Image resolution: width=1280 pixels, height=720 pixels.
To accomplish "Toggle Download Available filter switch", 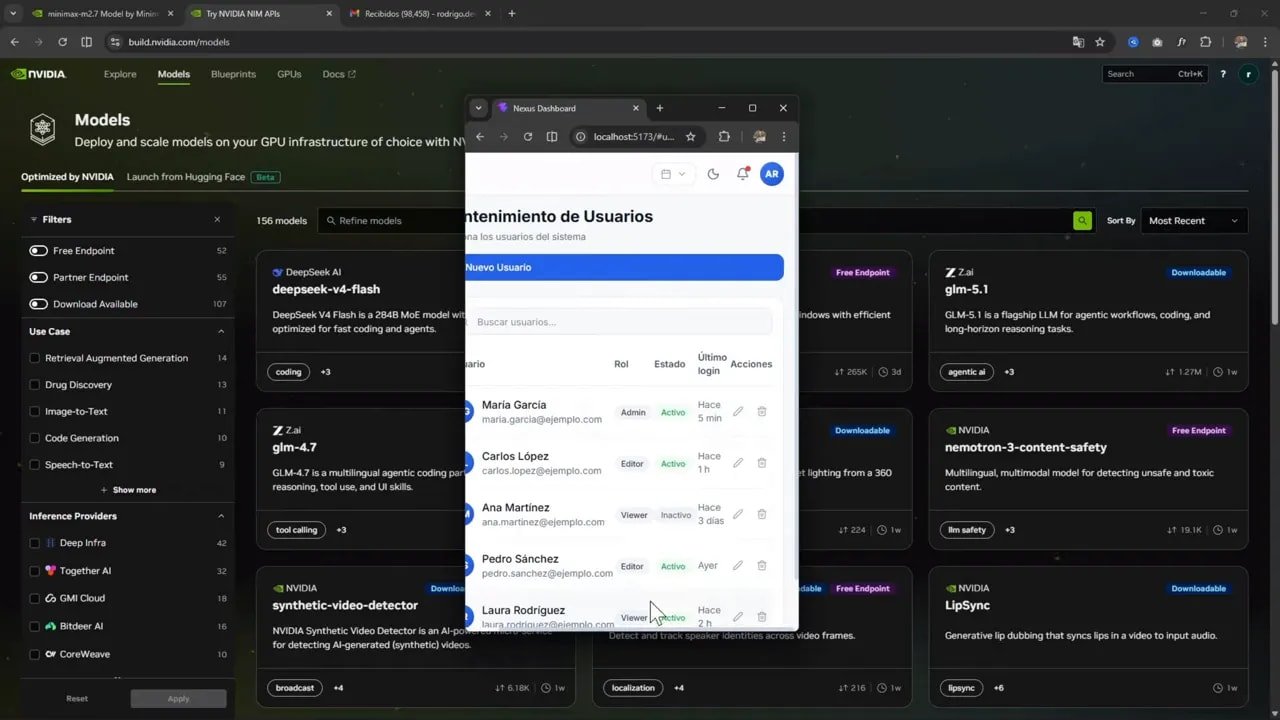I will point(38,304).
